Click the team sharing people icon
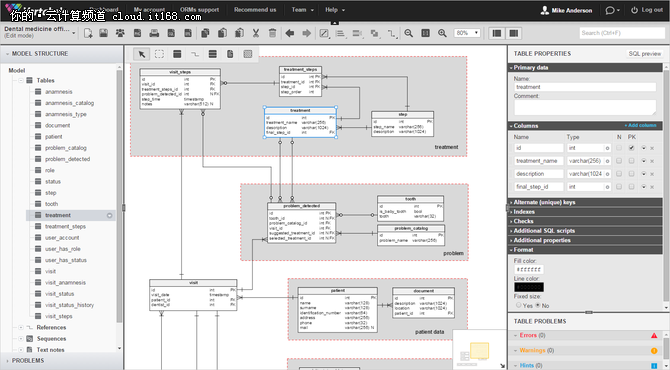 pyautogui.click(x=120, y=33)
